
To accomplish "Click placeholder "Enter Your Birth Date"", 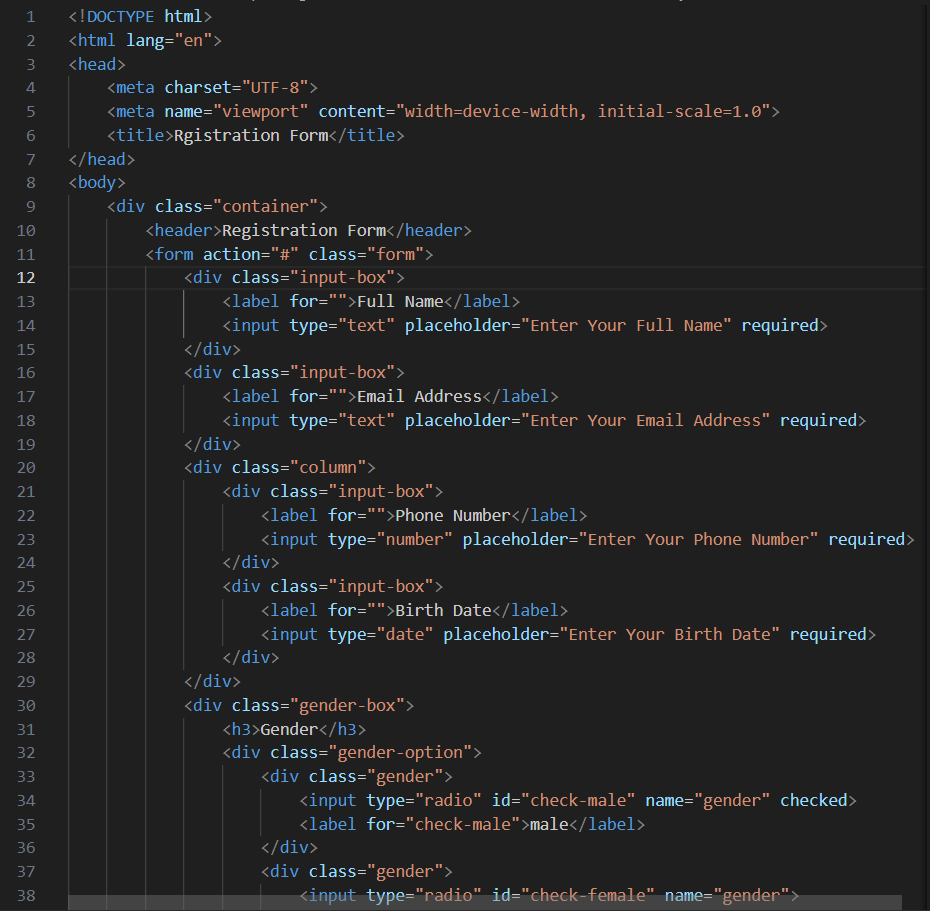I will [669, 634].
